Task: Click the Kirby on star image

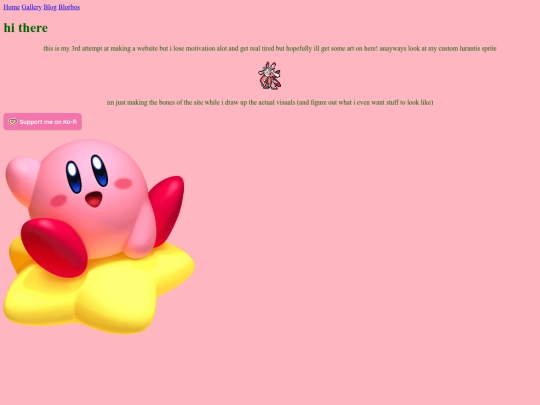Action: coord(99,236)
